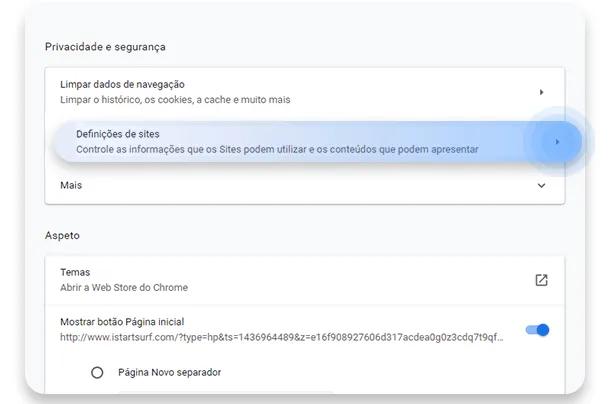This screenshot has height=404, width=610.
Task: Click the Página Novo separador option text
Action: (x=169, y=372)
